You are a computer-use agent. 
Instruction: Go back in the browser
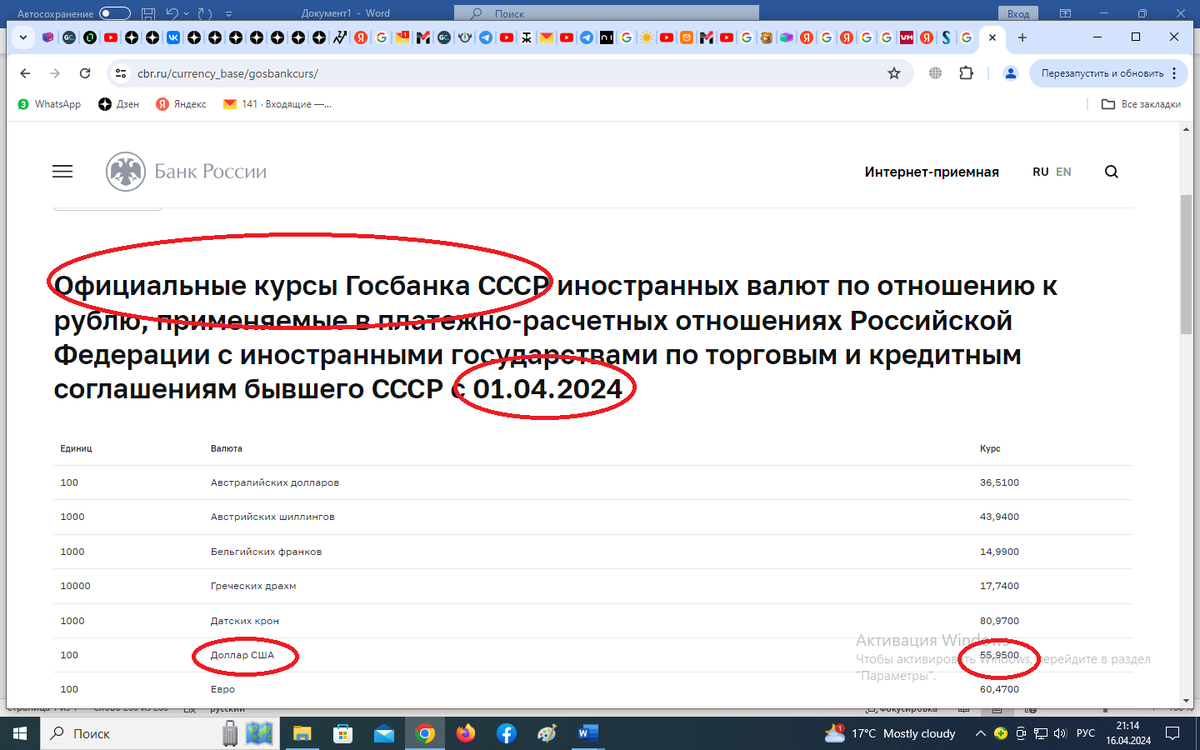pos(25,73)
